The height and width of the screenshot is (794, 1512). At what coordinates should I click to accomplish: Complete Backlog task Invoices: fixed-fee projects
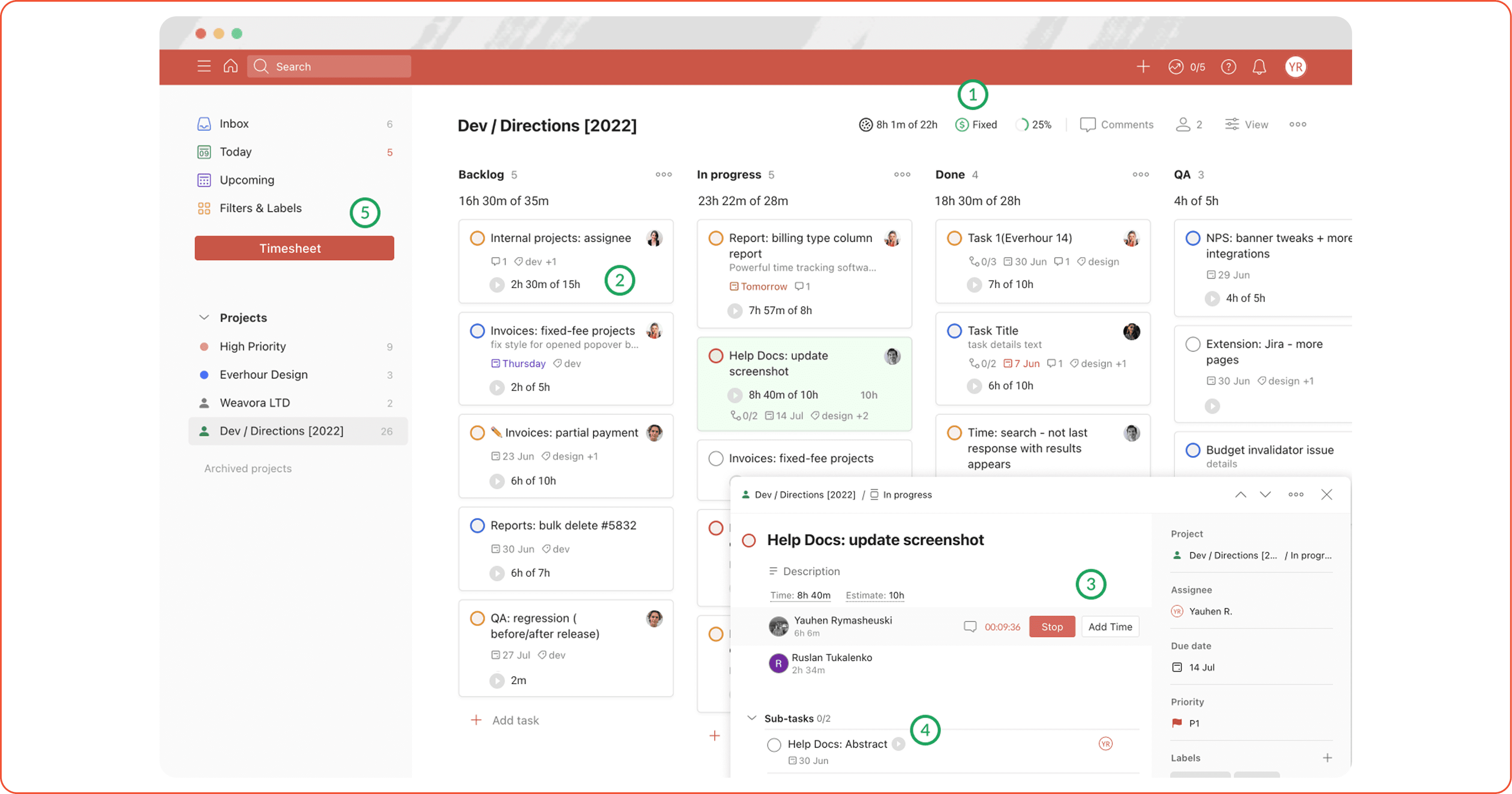click(477, 331)
